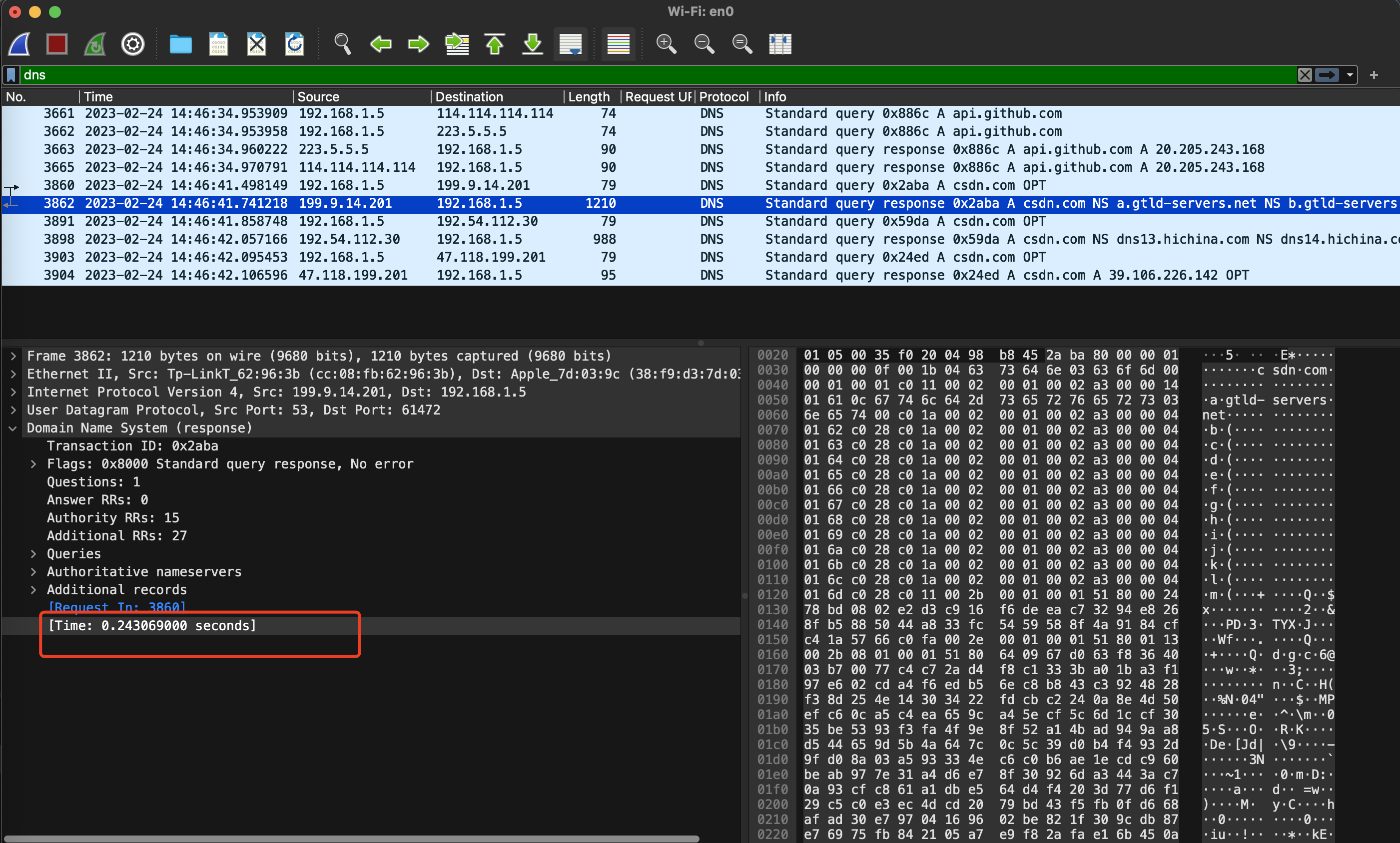Stop the running capture
The image size is (1400, 843).
[x=57, y=44]
